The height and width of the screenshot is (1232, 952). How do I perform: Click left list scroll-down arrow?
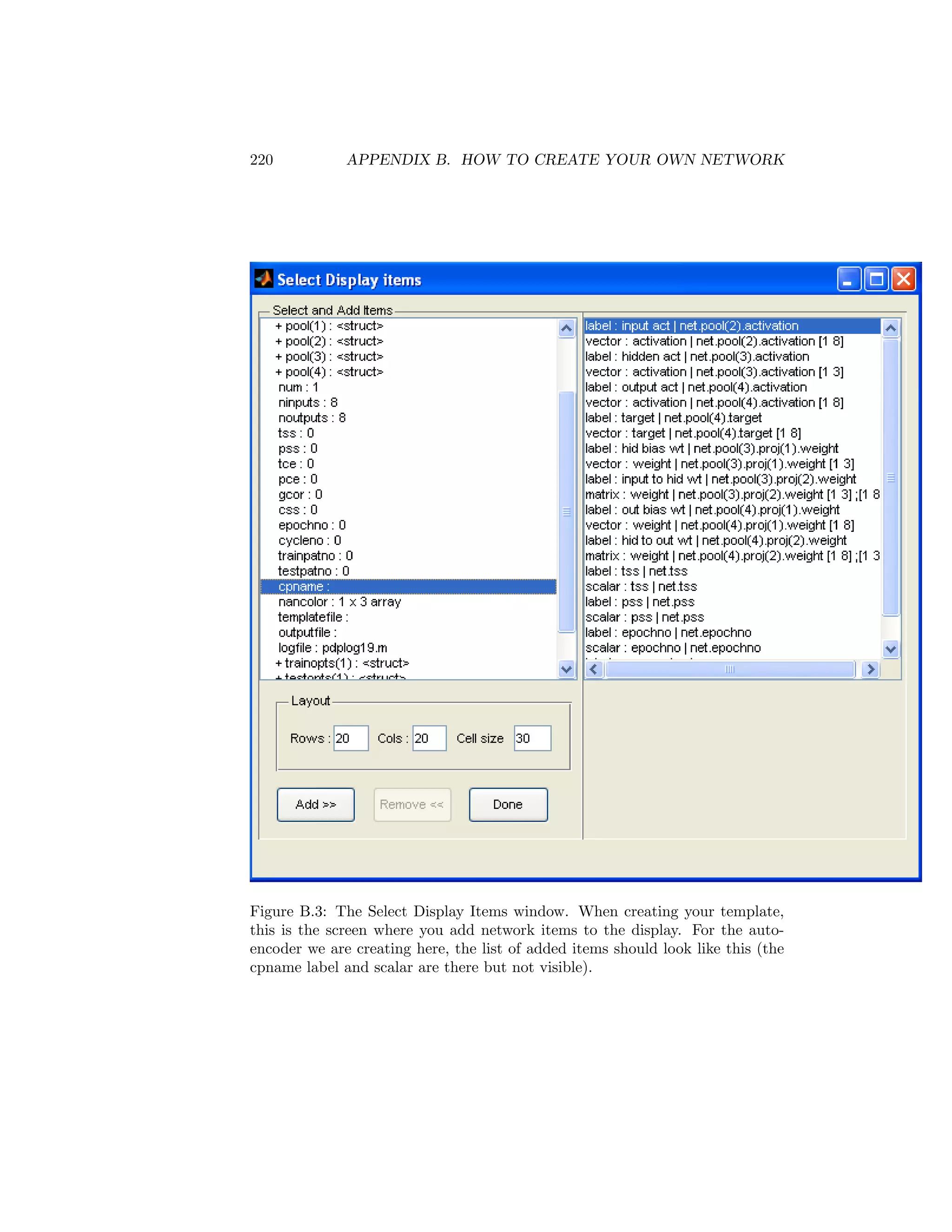click(x=567, y=669)
